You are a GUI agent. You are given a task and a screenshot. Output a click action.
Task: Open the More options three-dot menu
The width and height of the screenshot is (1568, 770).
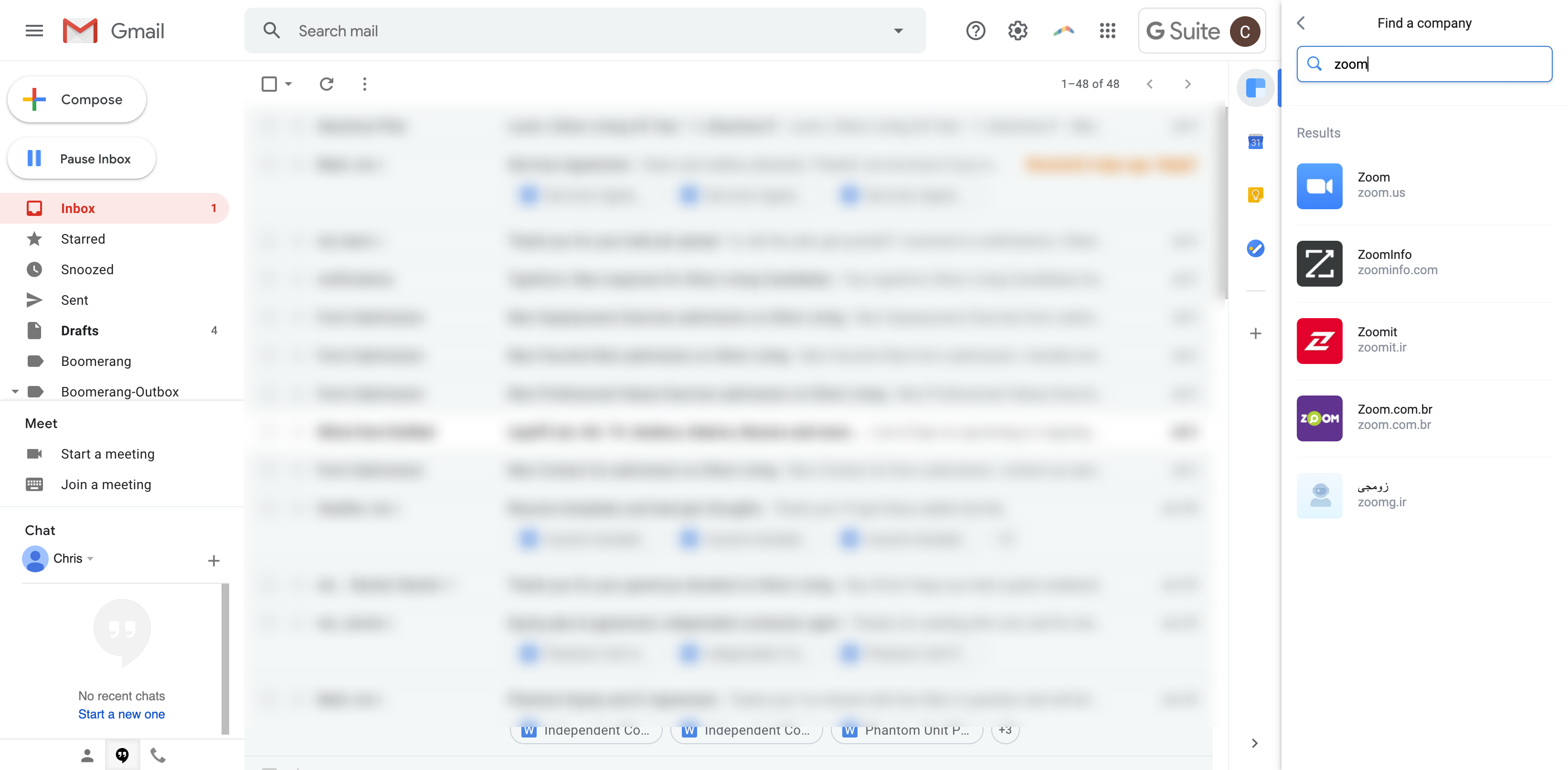(365, 84)
